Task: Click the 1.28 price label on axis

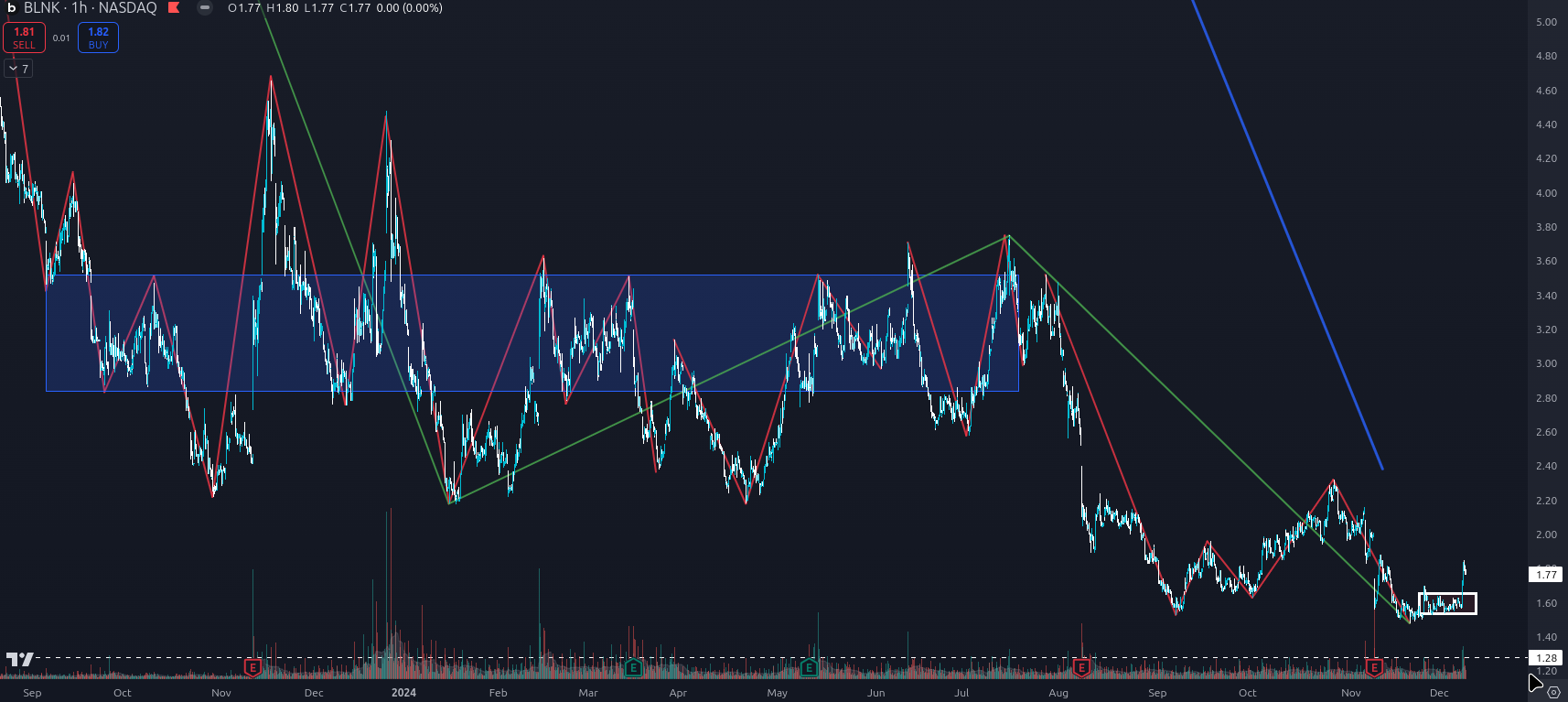Action: coord(1546,657)
